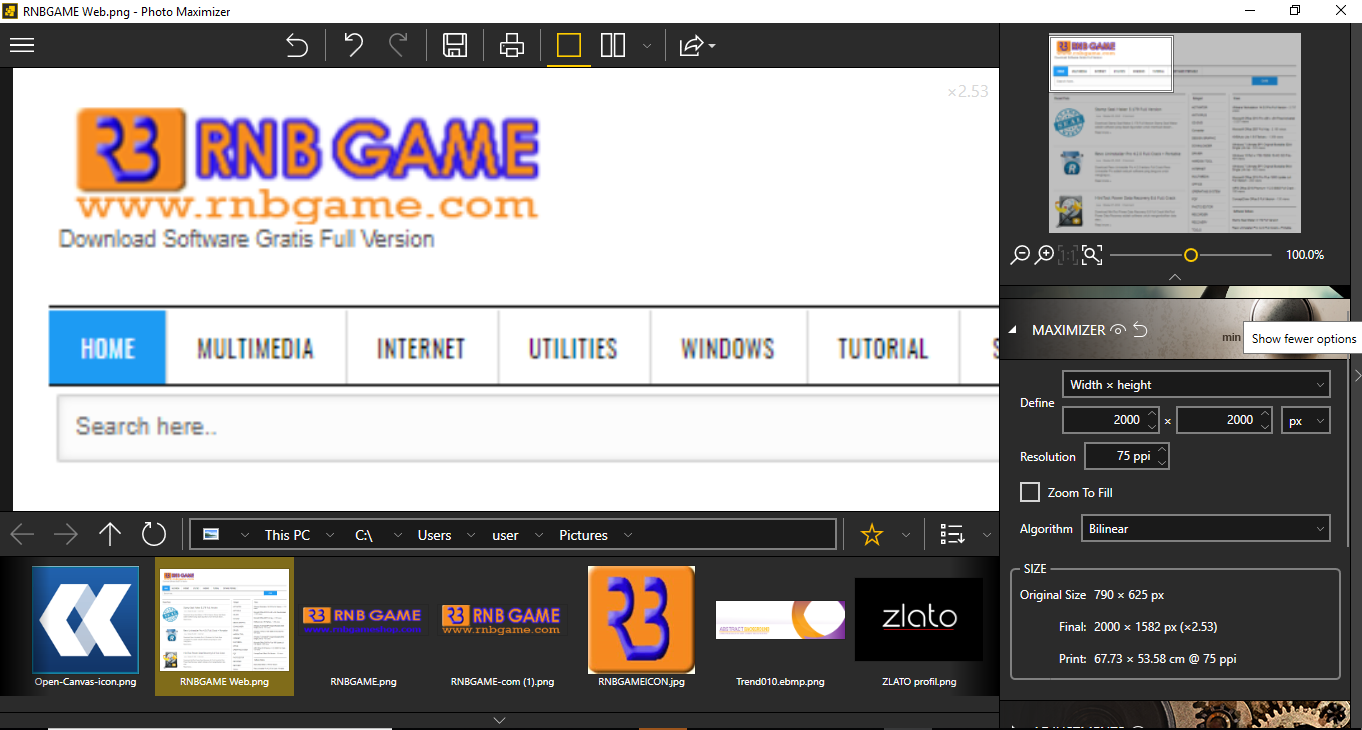Select Users in the breadcrumb path
Viewport: 1362px width, 730px height.
click(434, 535)
